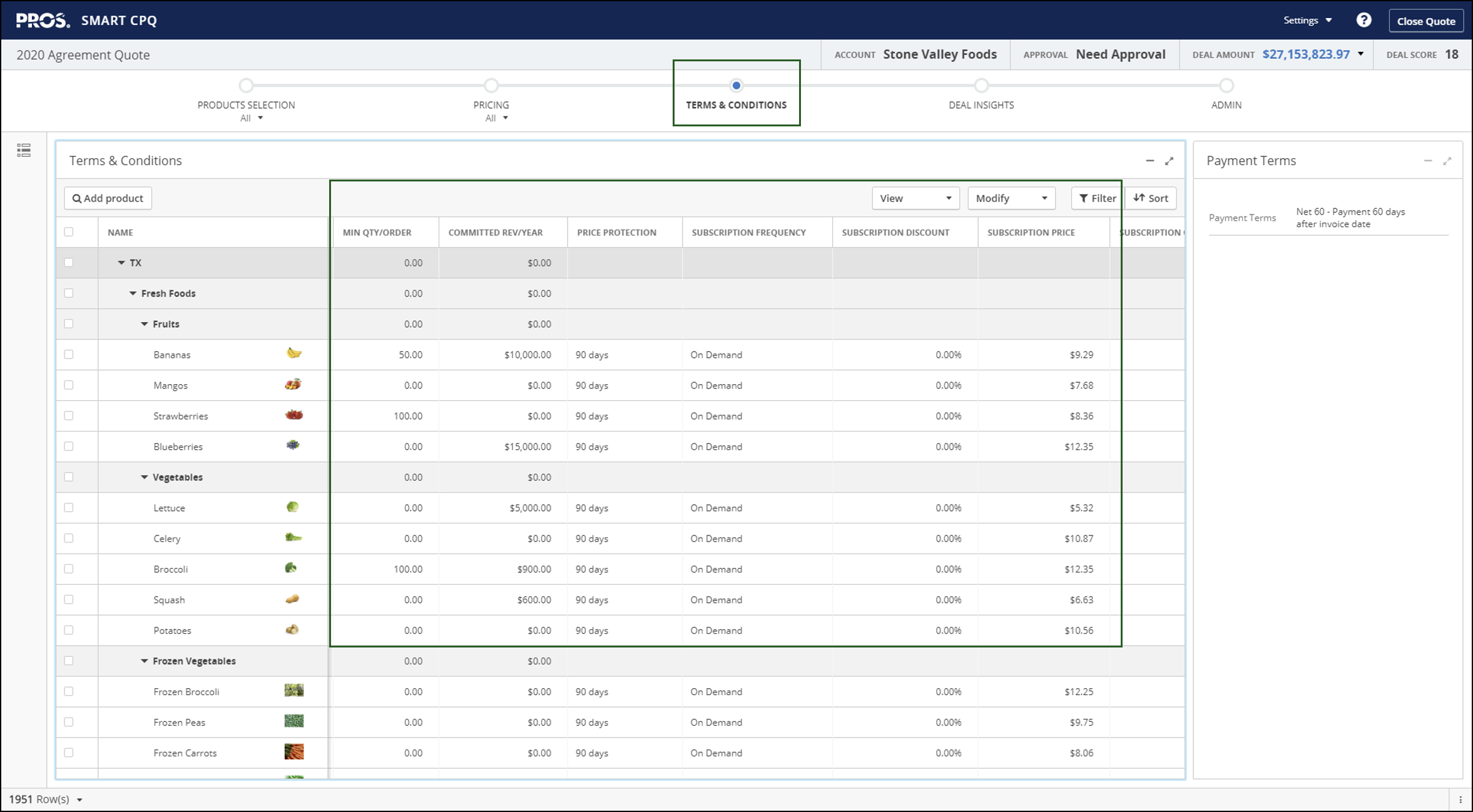Select the Broccoli row checkbox
Image resolution: width=1473 pixels, height=812 pixels.
click(69, 569)
